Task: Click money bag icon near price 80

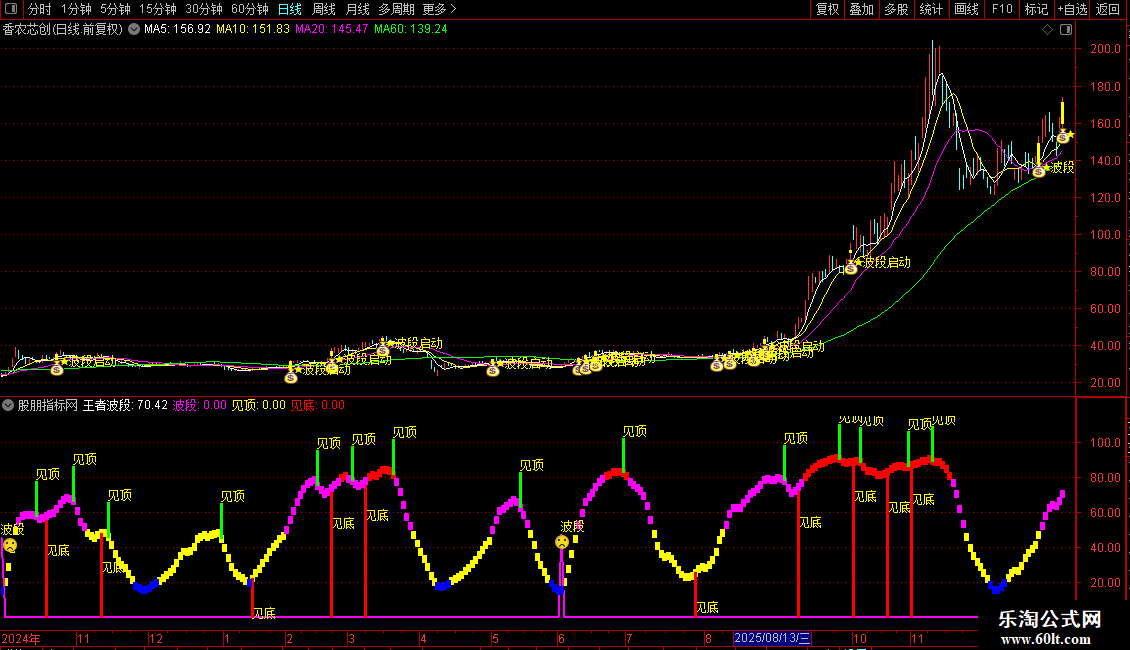Action: pyautogui.click(x=850, y=267)
